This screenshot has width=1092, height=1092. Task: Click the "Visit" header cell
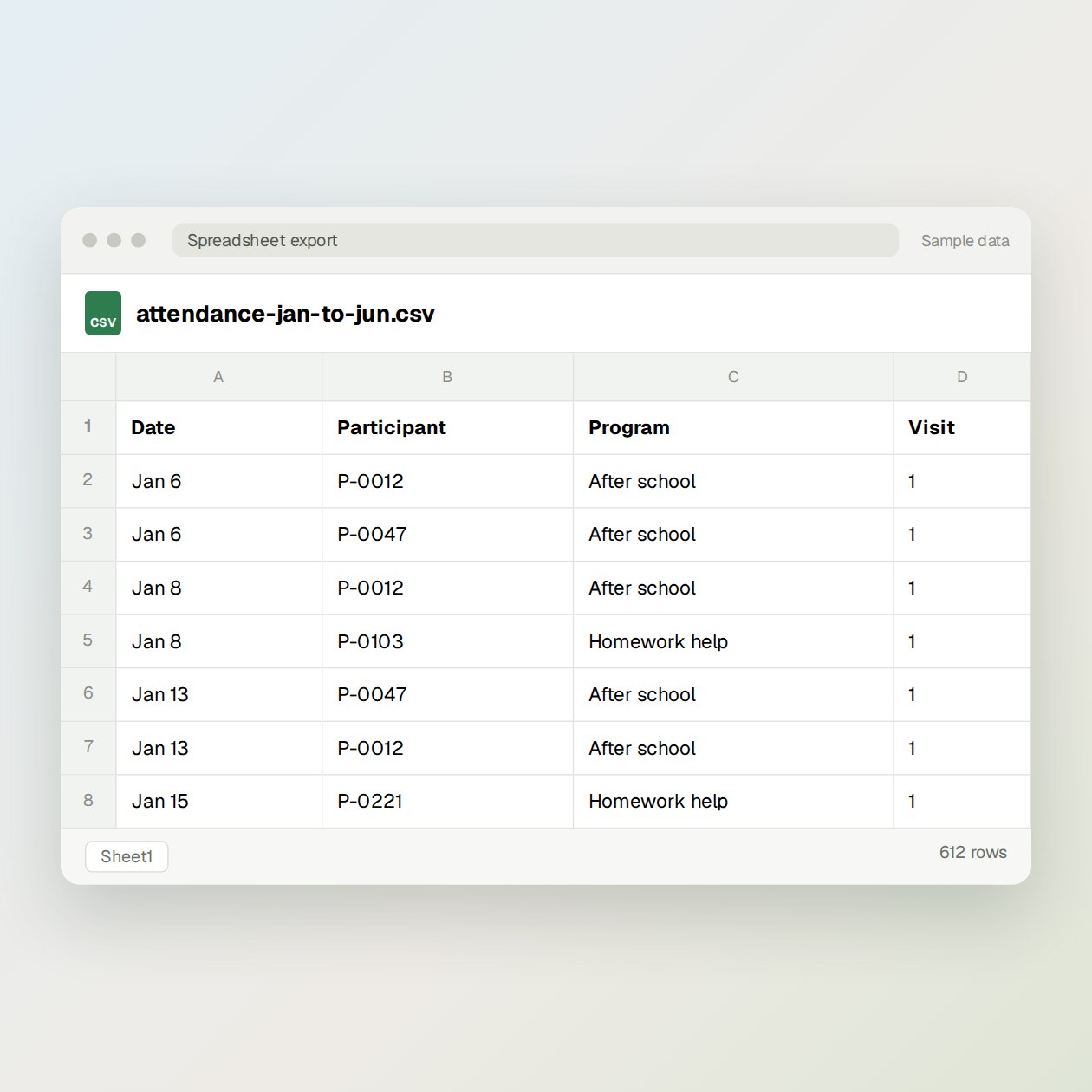(x=962, y=427)
